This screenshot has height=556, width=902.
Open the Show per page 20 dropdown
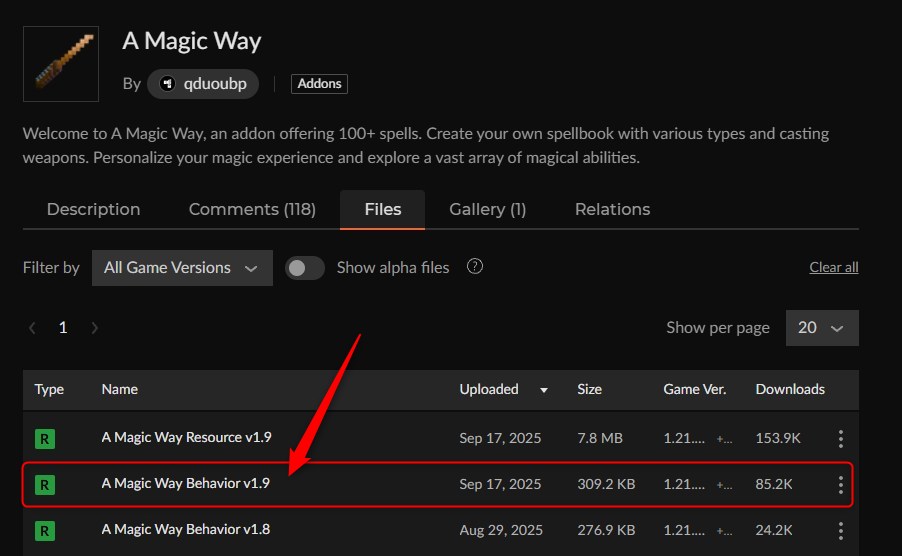click(821, 328)
